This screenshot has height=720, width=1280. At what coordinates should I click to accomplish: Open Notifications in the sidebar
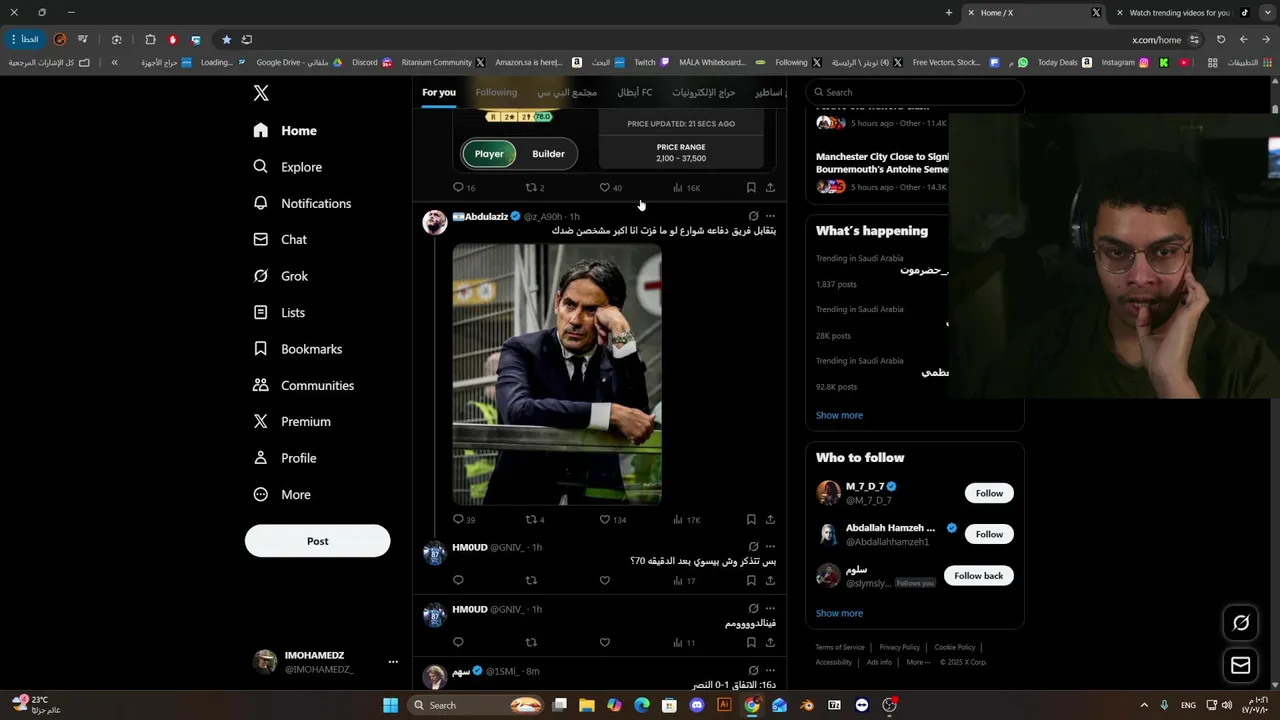click(302, 203)
